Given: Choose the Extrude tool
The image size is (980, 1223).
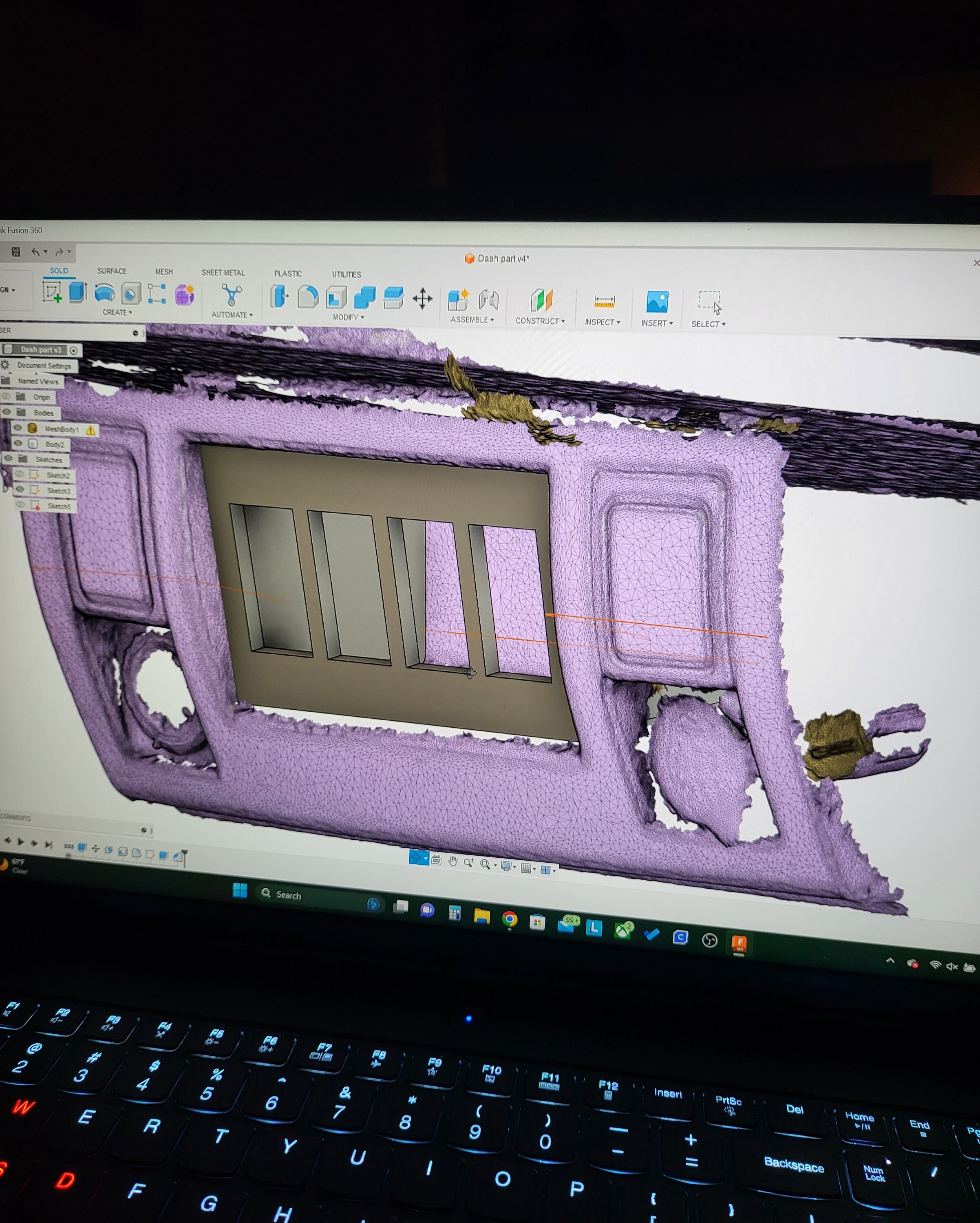Looking at the screenshot, I should (x=78, y=292).
